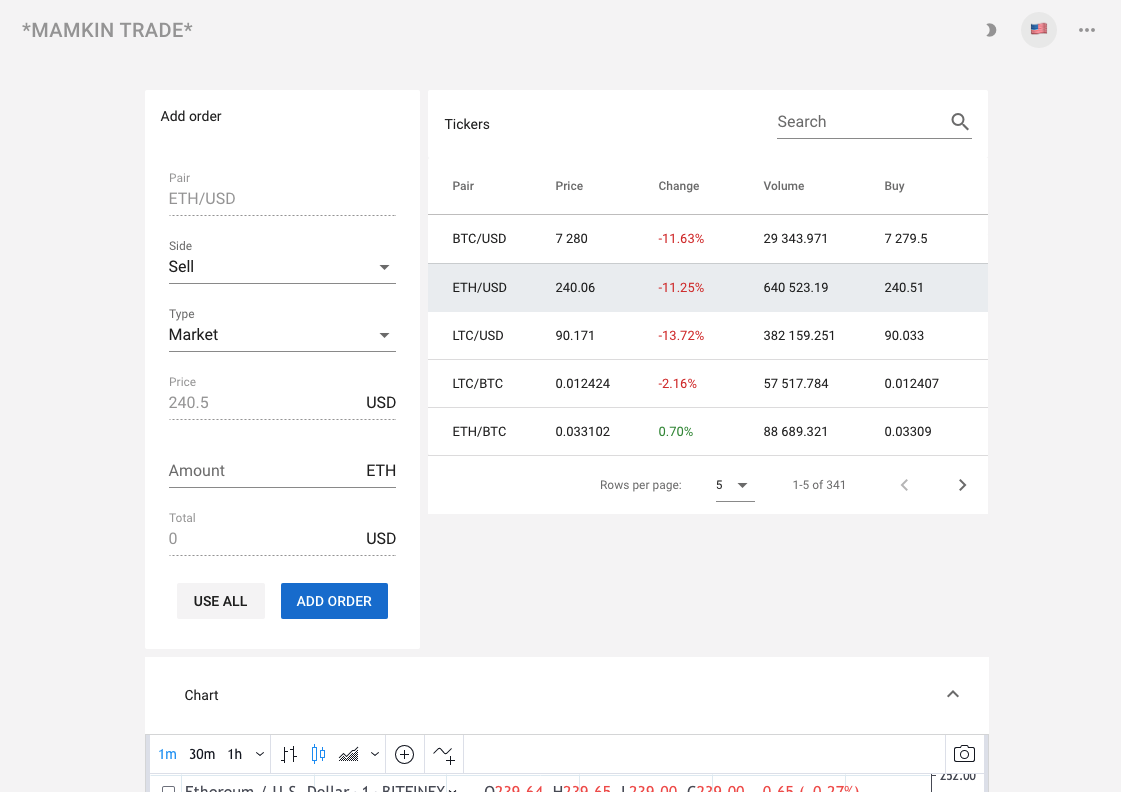The image size is (1121, 792).
Task: Click the Price field showing 240.5
Action: click(282, 403)
